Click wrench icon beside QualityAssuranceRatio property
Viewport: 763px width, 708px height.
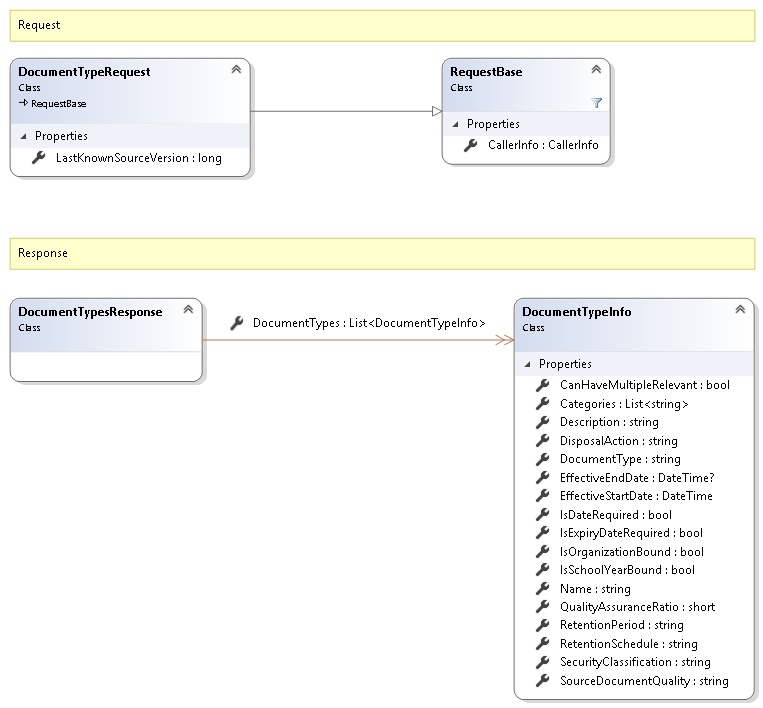[x=543, y=607]
